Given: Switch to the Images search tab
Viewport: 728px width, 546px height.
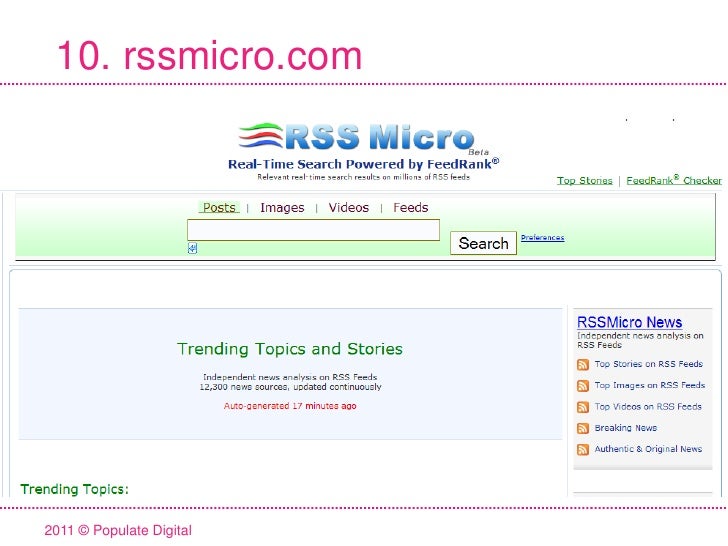Looking at the screenshot, I should pyautogui.click(x=282, y=208).
